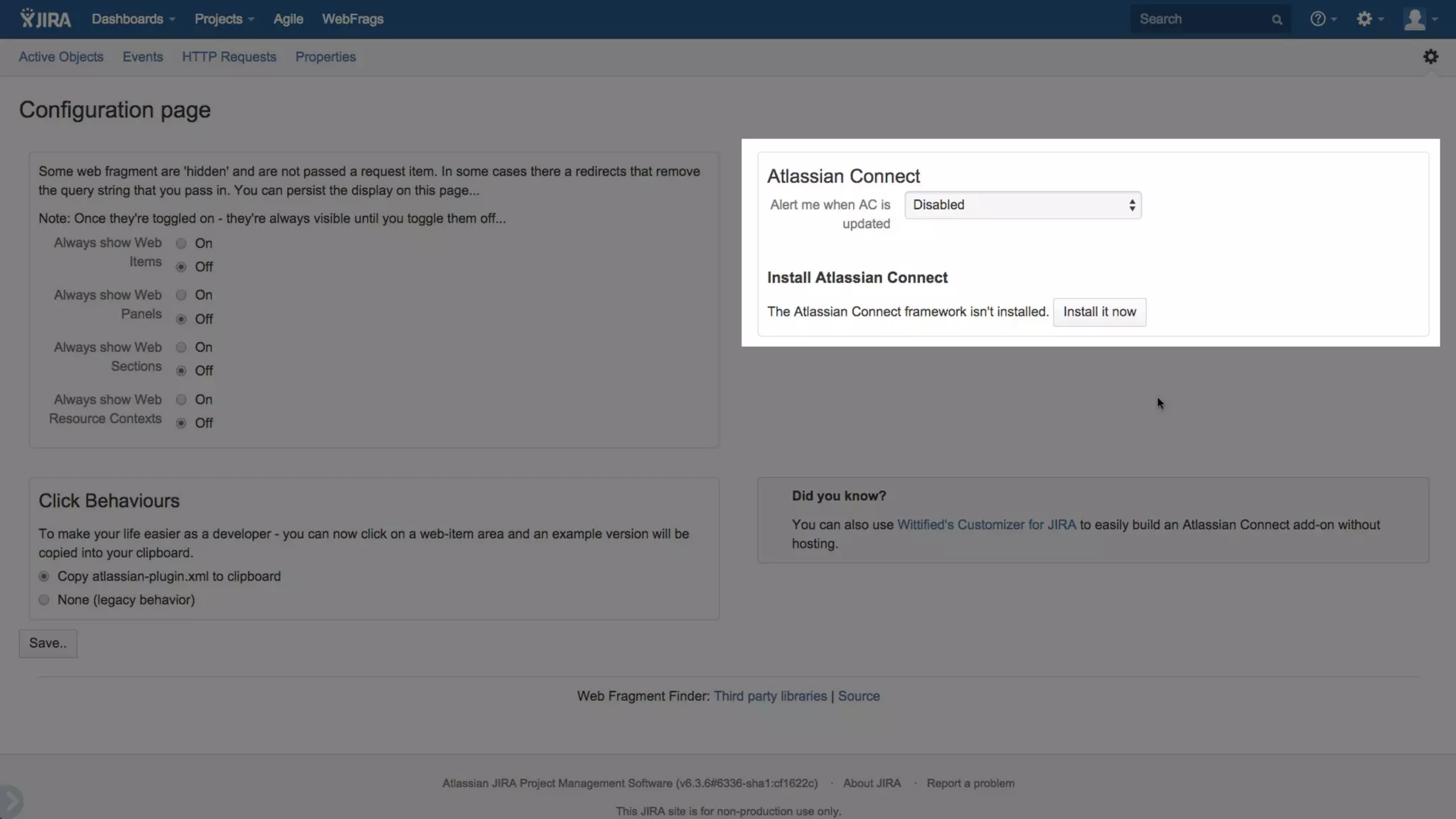This screenshot has height=819, width=1456.
Task: Turn on Always show Web Sections
Action: tap(181, 348)
